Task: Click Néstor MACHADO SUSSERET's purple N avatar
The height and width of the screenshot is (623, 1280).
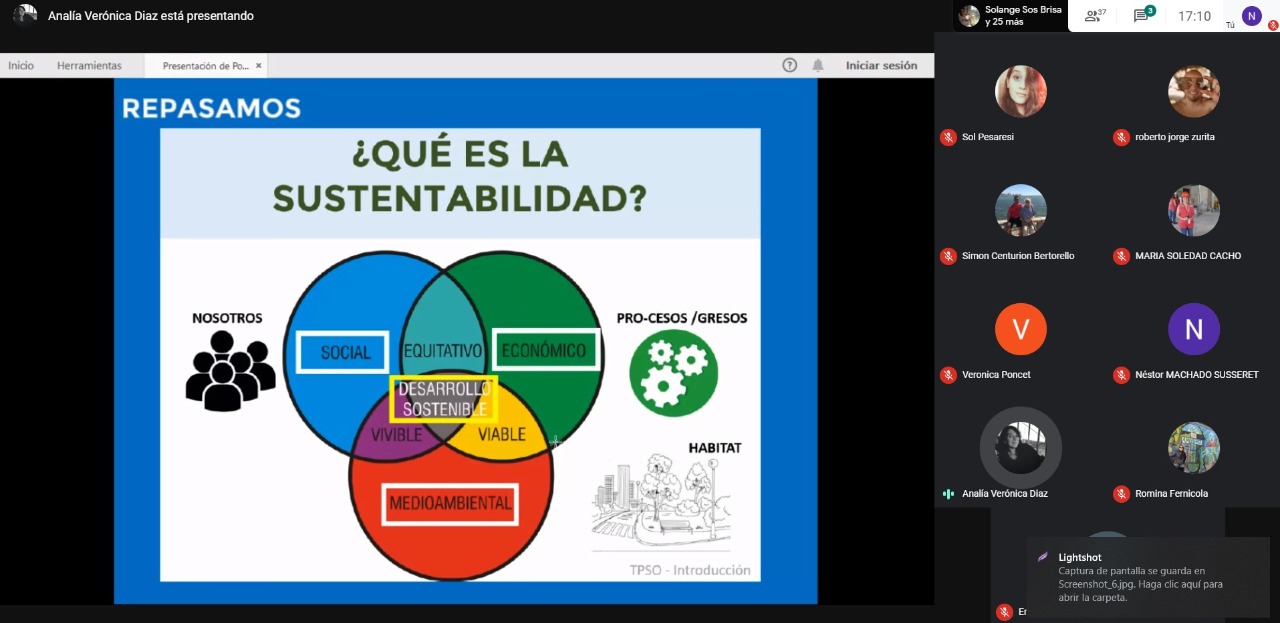Action: point(1193,329)
